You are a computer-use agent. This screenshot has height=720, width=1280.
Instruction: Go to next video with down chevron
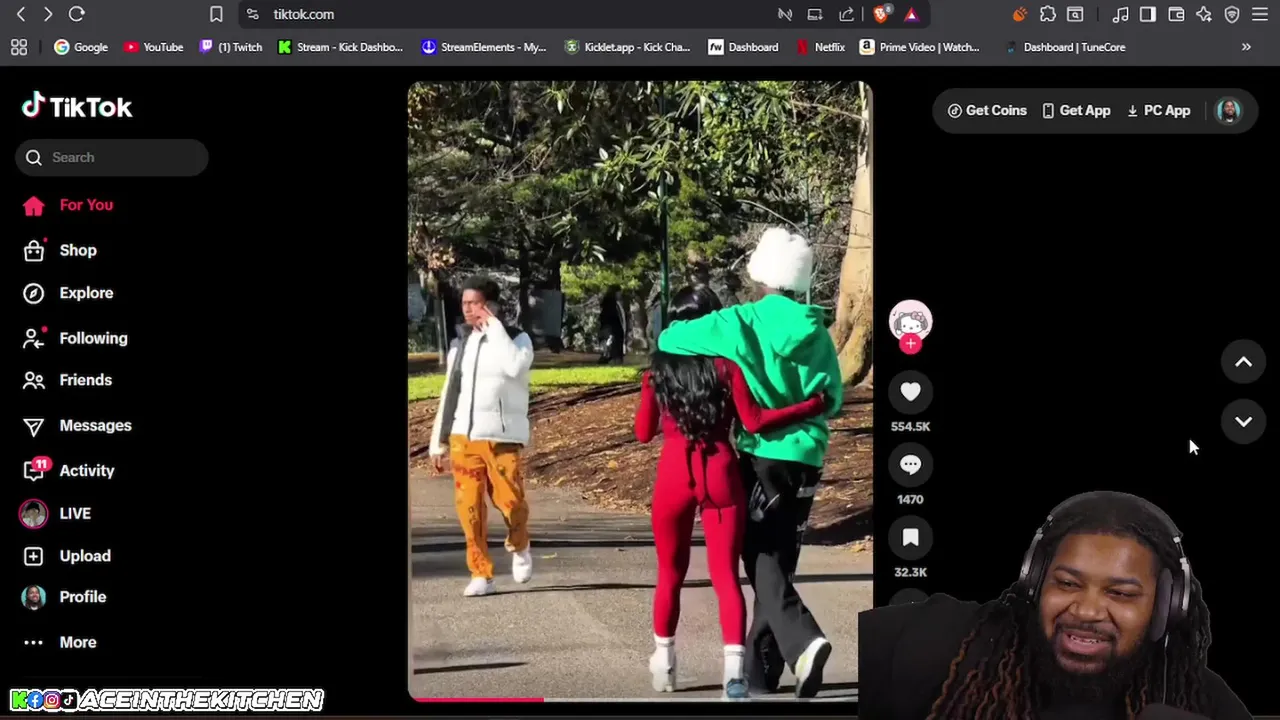pos(1243,422)
